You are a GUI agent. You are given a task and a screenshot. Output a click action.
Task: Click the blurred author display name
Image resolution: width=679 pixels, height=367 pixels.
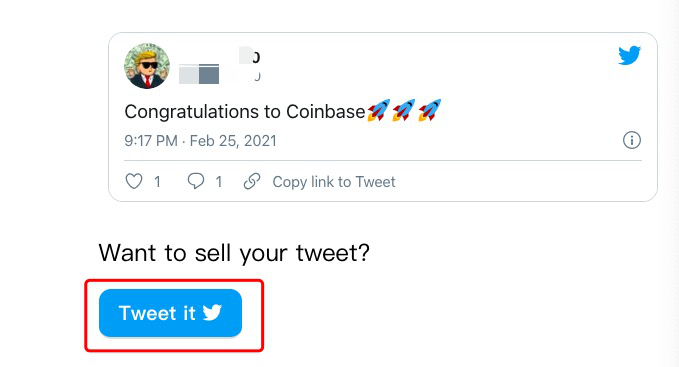coord(249,55)
